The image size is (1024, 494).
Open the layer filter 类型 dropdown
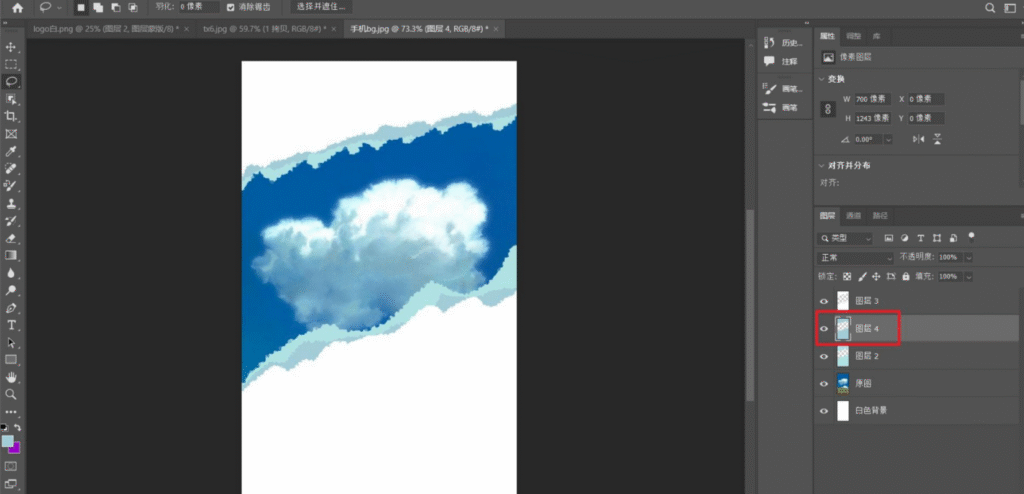point(844,239)
